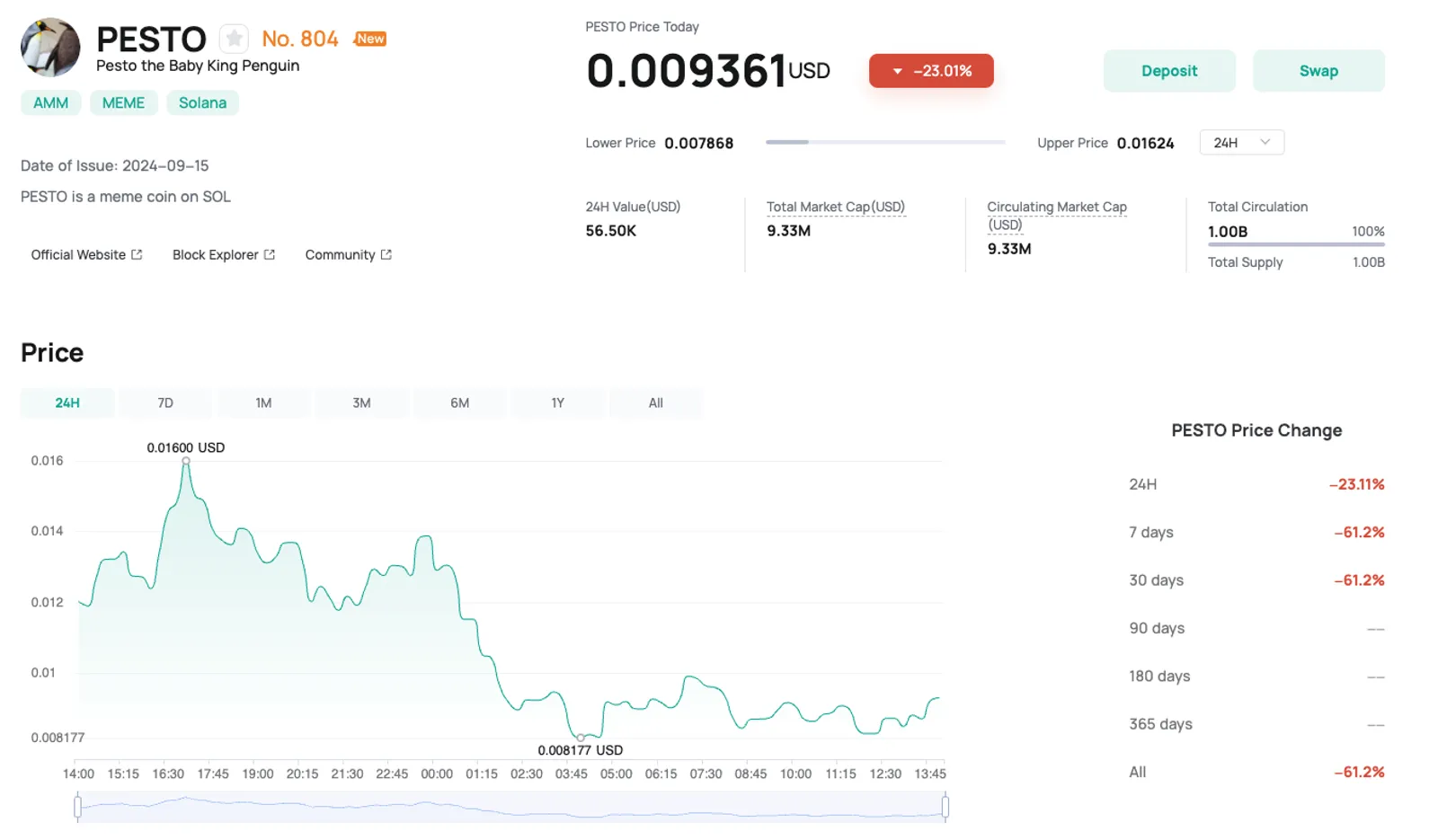Click the Total Circulation progress bar
Image resolution: width=1438 pixels, height=840 pixels.
tap(1296, 244)
